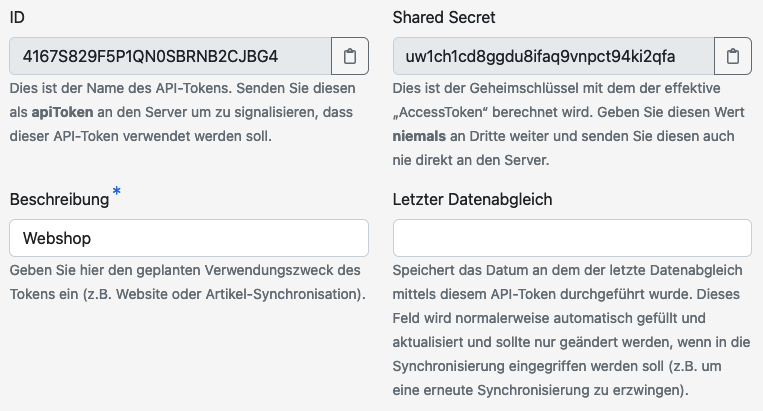Screen dimensions: 763x411
Task: Copy the ID token to clipboard
Action: pos(350,56)
